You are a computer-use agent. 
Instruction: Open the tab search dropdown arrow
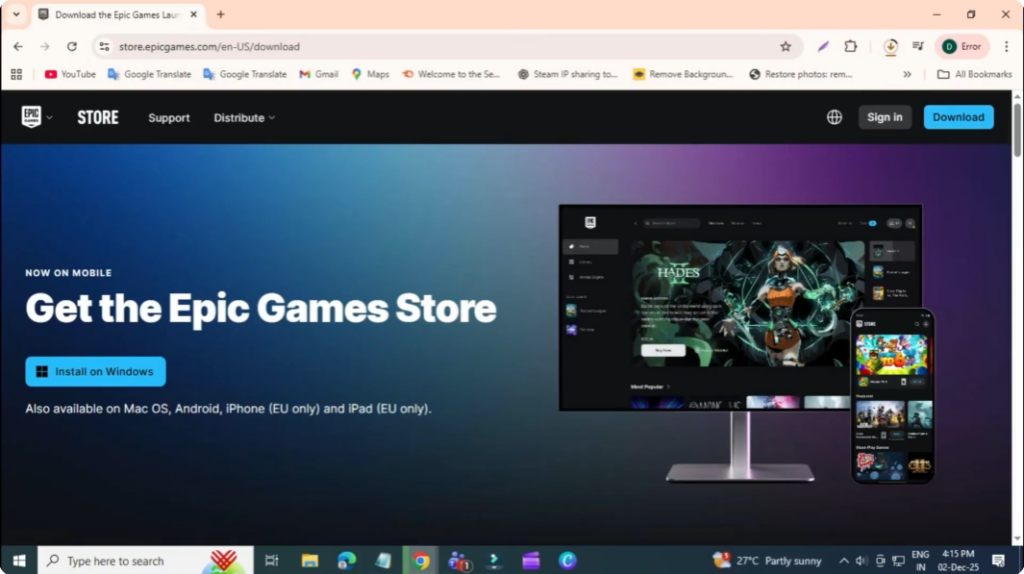[16, 14]
